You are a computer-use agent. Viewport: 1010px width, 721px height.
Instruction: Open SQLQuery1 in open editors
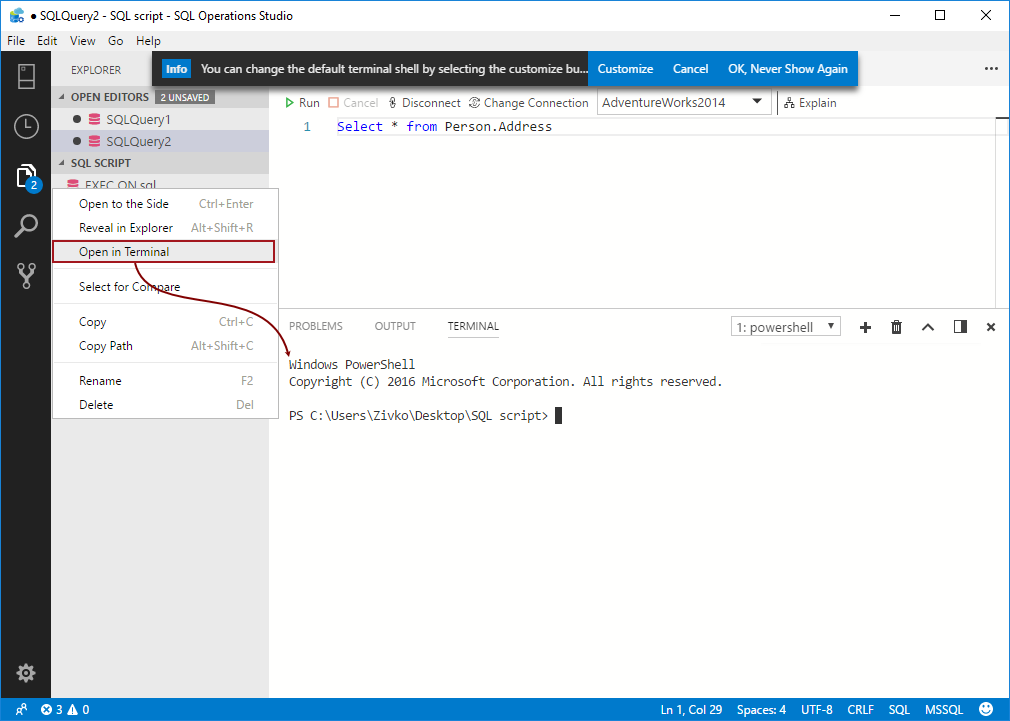[x=160, y=119]
